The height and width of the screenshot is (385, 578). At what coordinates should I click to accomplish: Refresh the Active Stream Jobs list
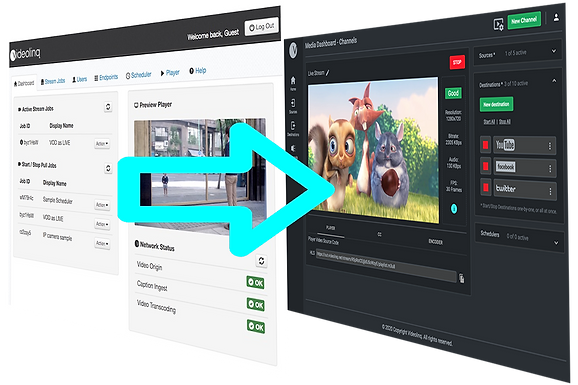click(x=108, y=107)
